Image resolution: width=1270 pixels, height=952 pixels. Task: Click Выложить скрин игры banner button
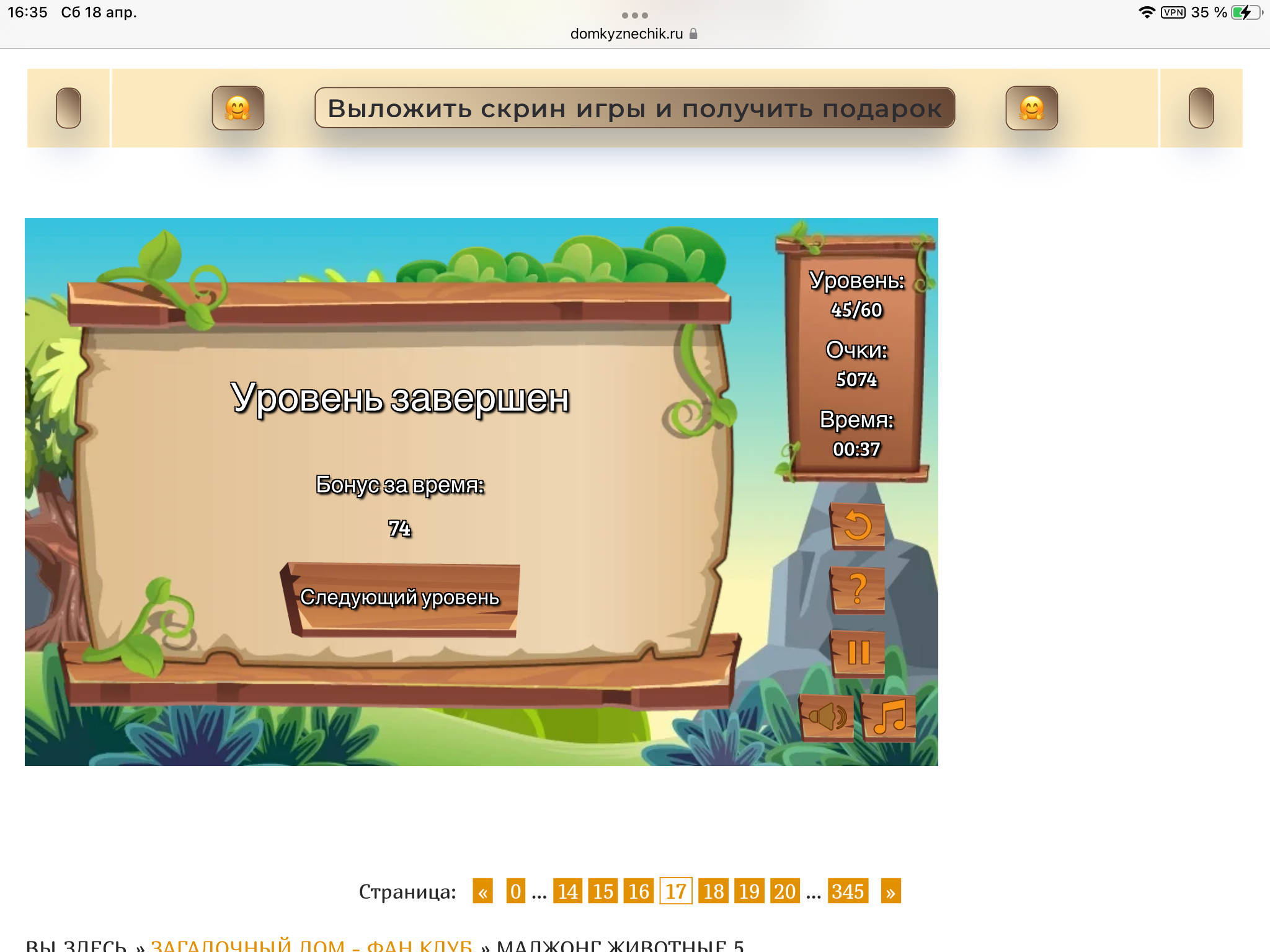click(x=634, y=108)
